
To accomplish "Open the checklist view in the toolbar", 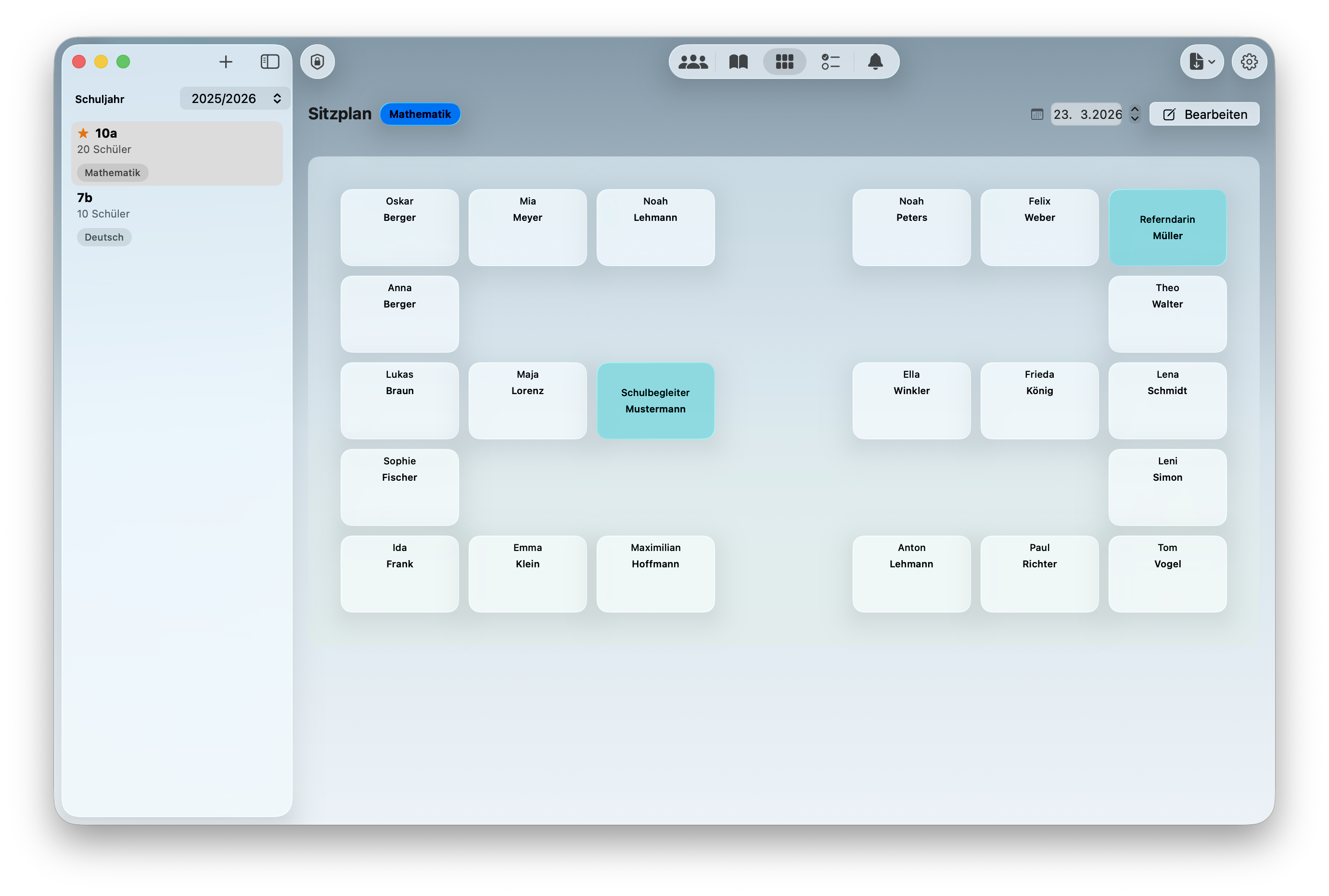I will click(830, 61).
